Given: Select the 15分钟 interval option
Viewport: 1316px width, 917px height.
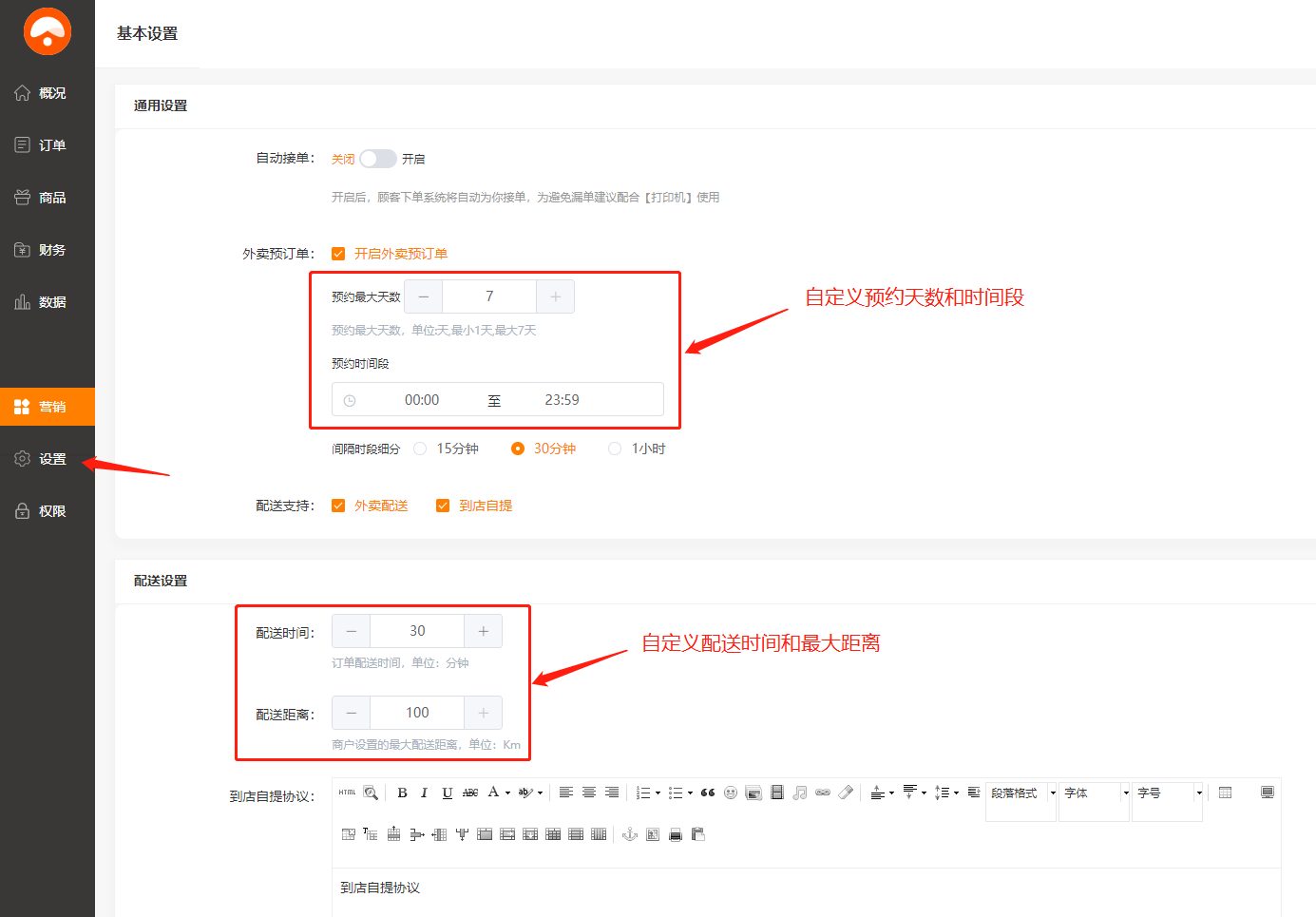Looking at the screenshot, I should coord(420,449).
